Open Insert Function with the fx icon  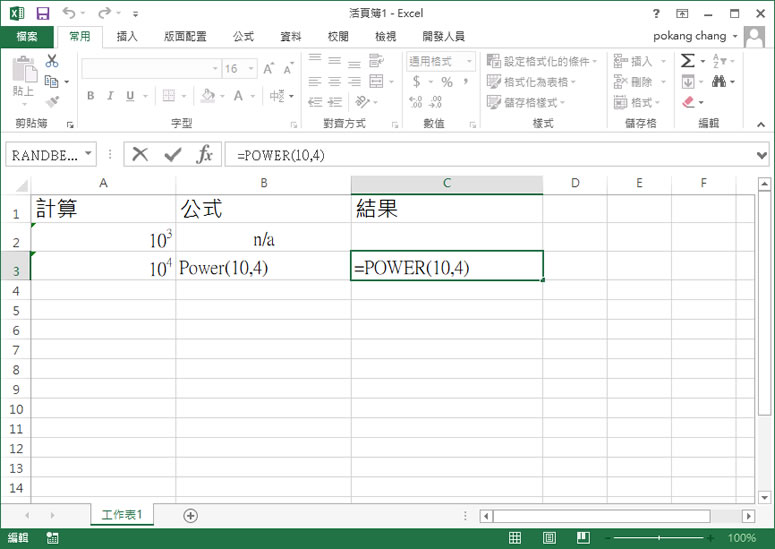pos(204,155)
